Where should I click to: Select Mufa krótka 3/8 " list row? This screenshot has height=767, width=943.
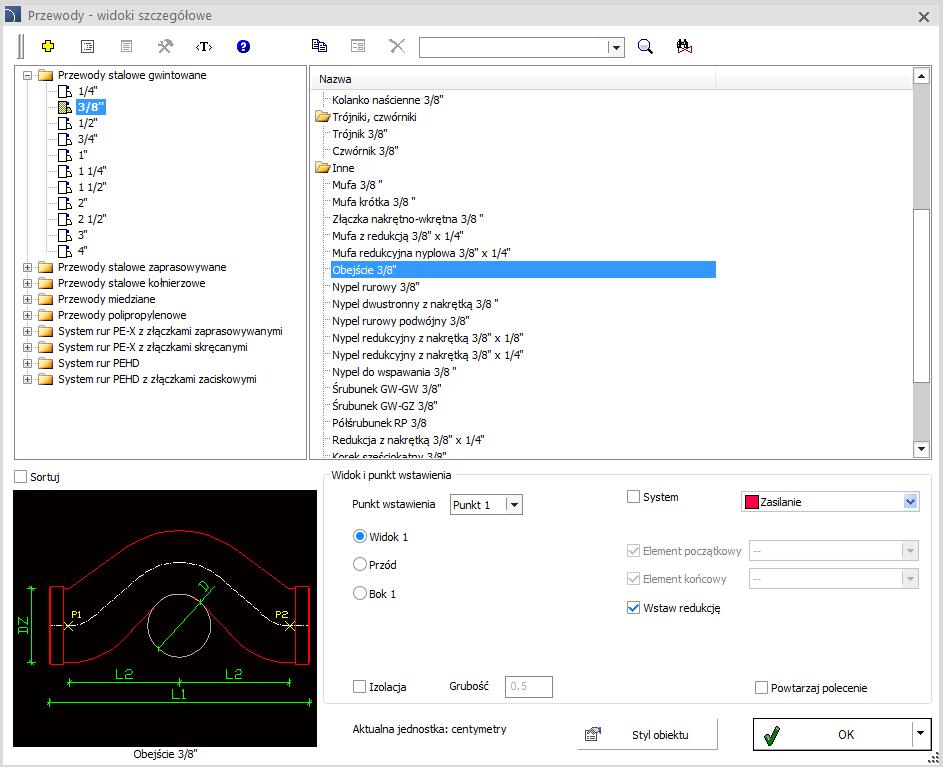click(x=374, y=202)
